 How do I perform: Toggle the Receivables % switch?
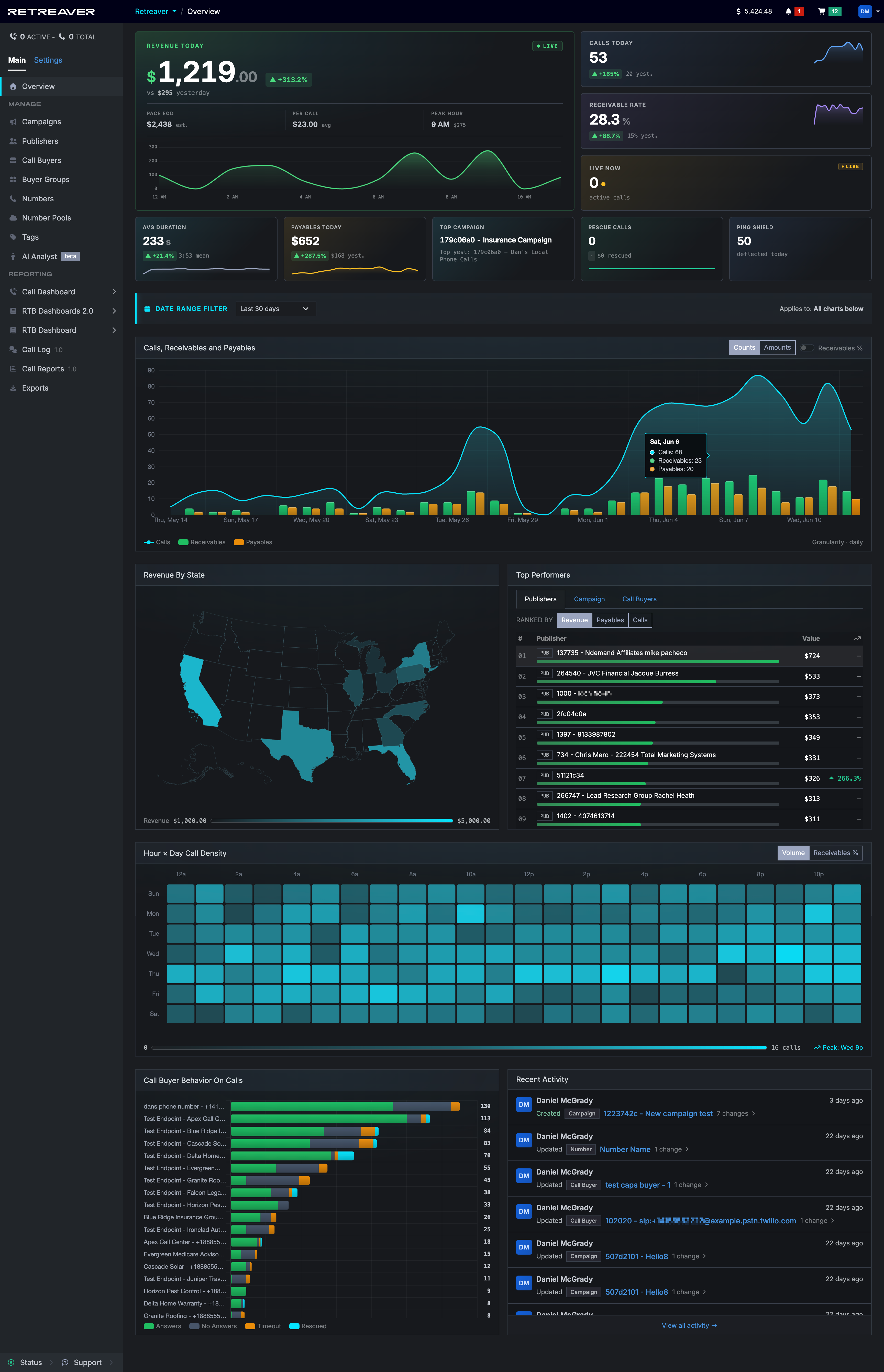point(806,348)
